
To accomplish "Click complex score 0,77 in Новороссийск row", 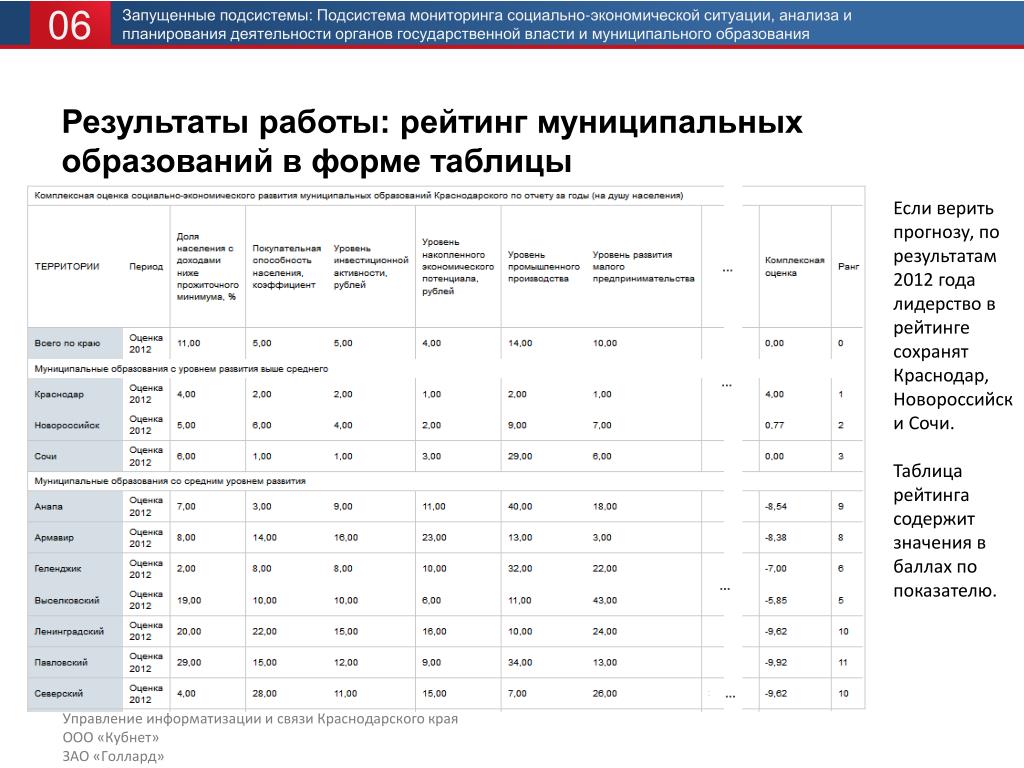I will click(x=774, y=425).
